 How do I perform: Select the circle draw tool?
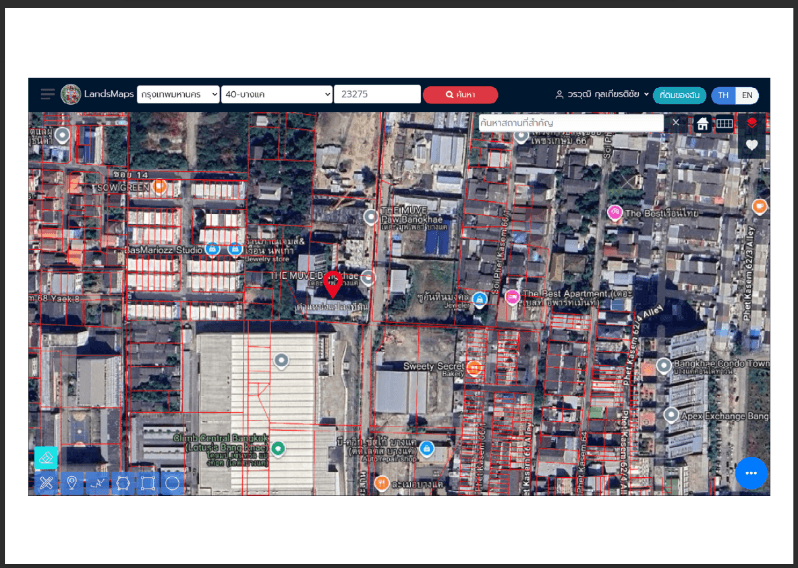tap(173, 483)
